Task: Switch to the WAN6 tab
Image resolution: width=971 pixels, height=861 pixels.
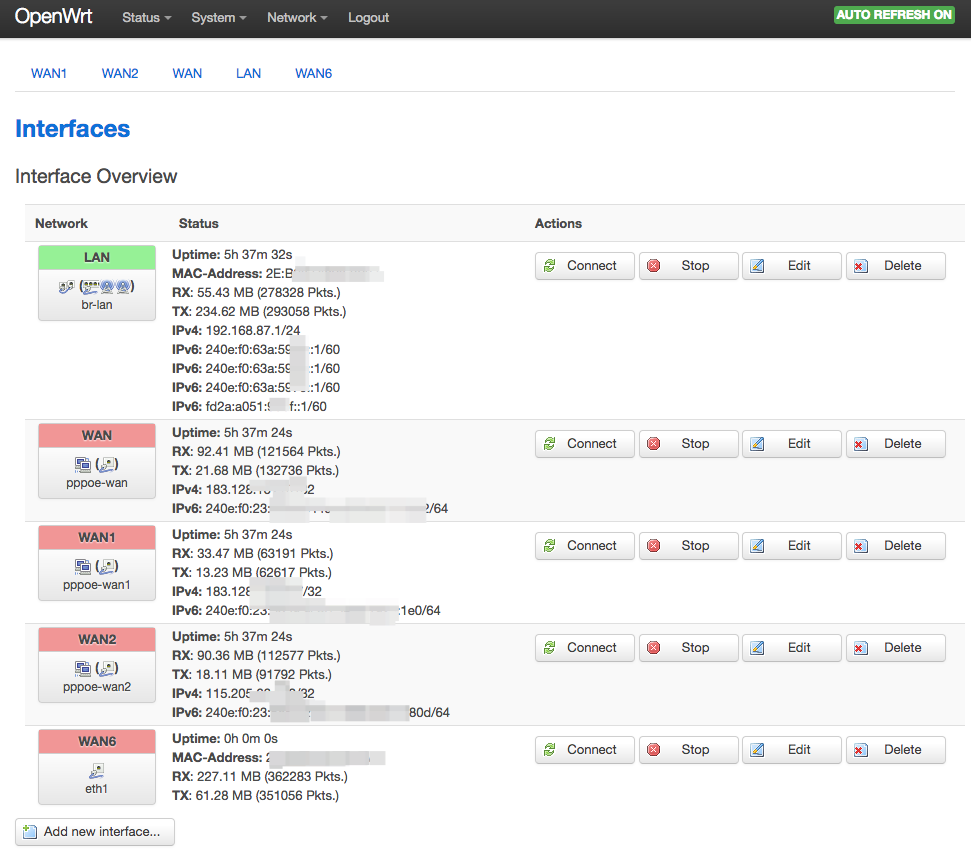Action: [x=313, y=73]
